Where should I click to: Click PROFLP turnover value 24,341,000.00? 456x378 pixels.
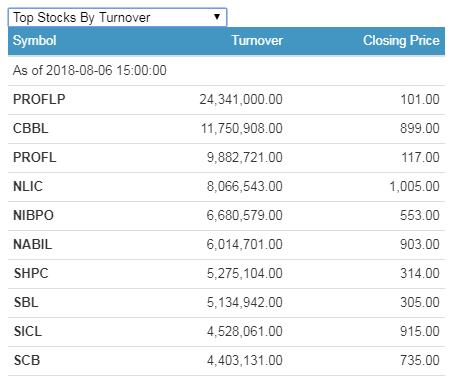241,99
